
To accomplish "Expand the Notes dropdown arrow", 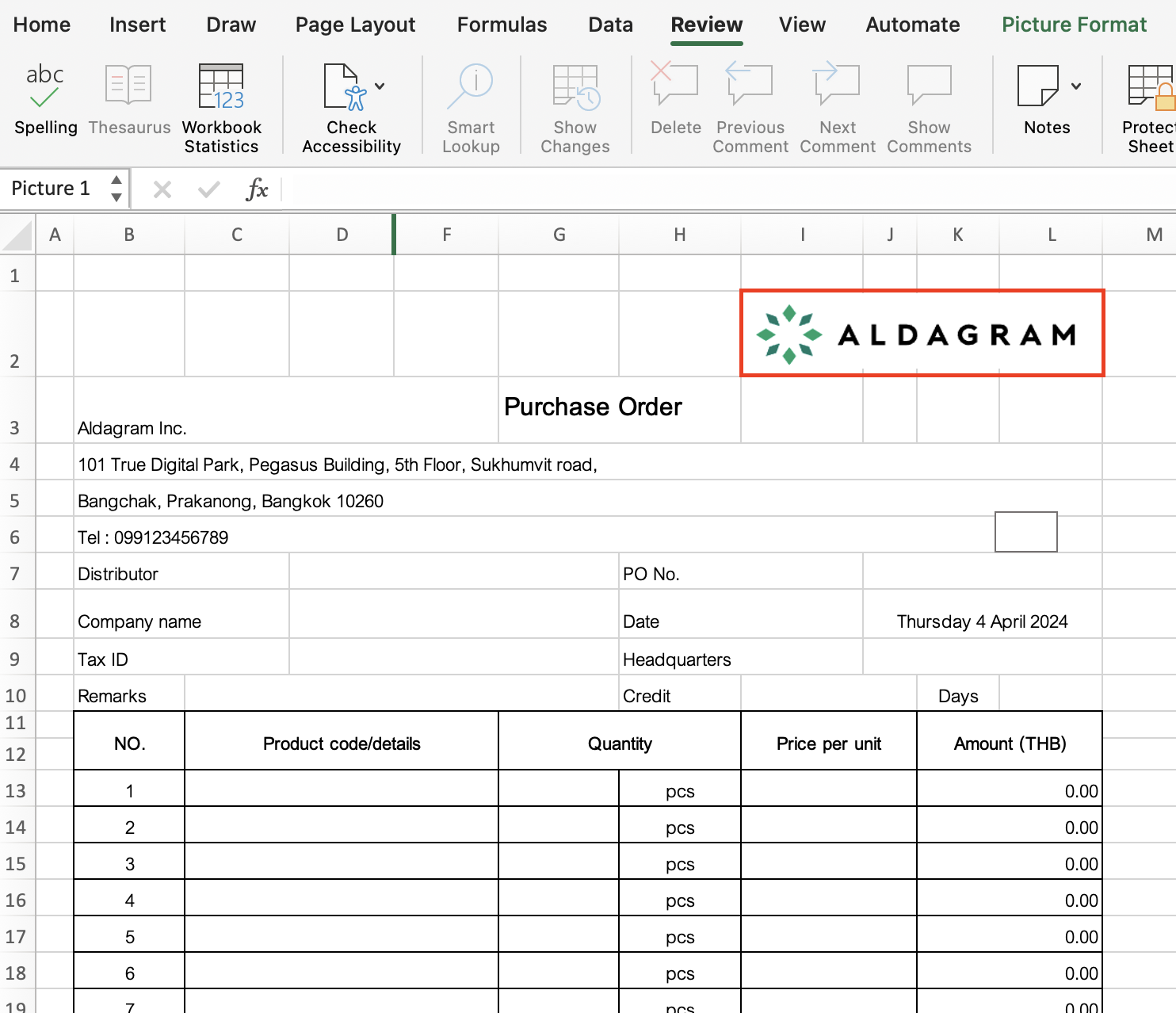I will 1076,86.
